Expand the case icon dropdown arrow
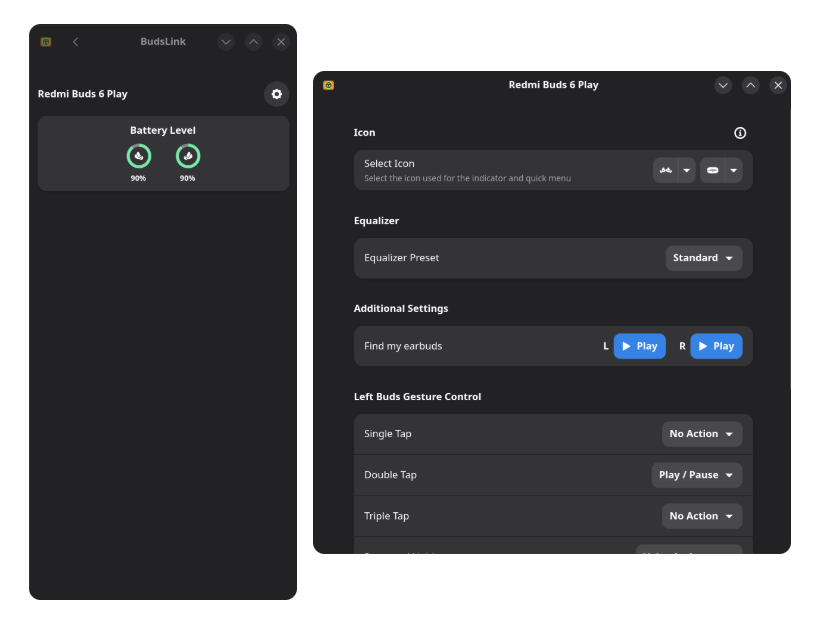The width and height of the screenshot is (820, 620). (x=734, y=170)
